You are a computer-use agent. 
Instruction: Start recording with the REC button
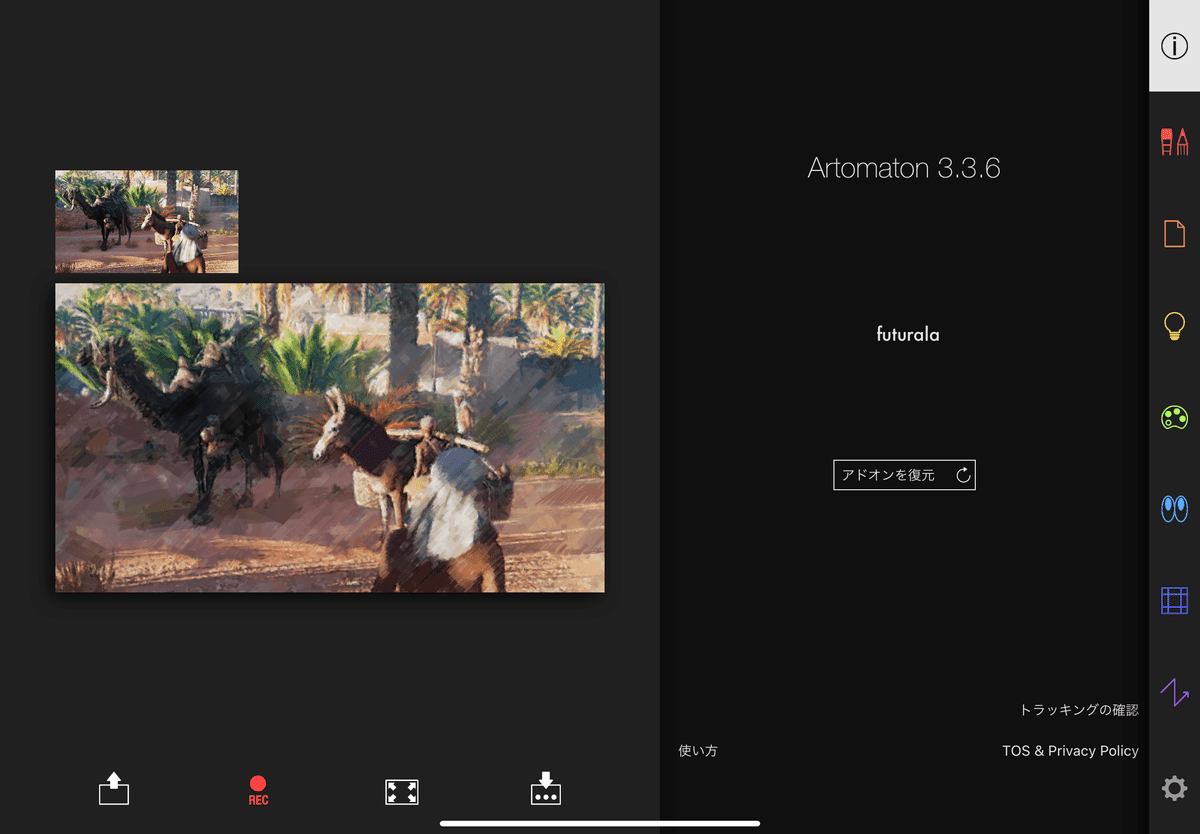(258, 790)
